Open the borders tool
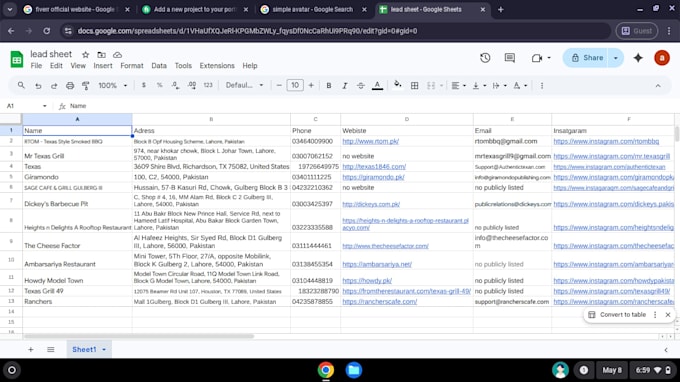The width and height of the screenshot is (680, 382). click(x=415, y=85)
